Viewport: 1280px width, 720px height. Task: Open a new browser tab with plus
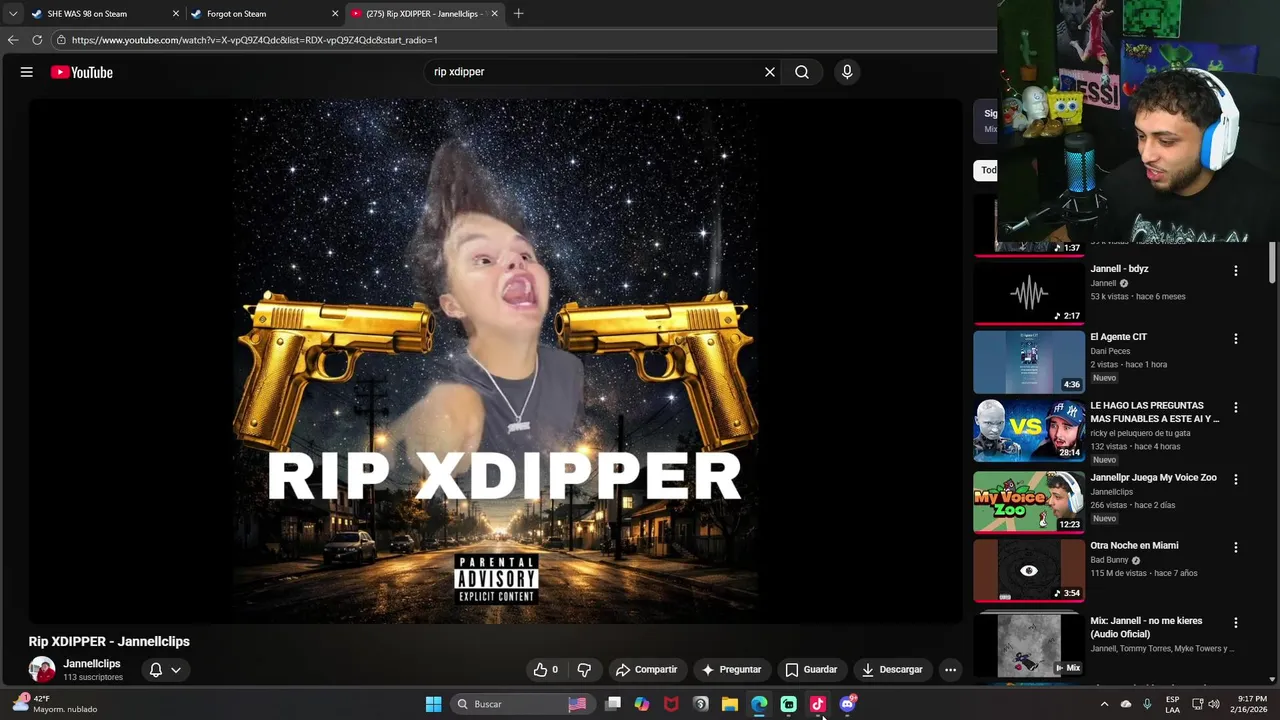tap(518, 14)
